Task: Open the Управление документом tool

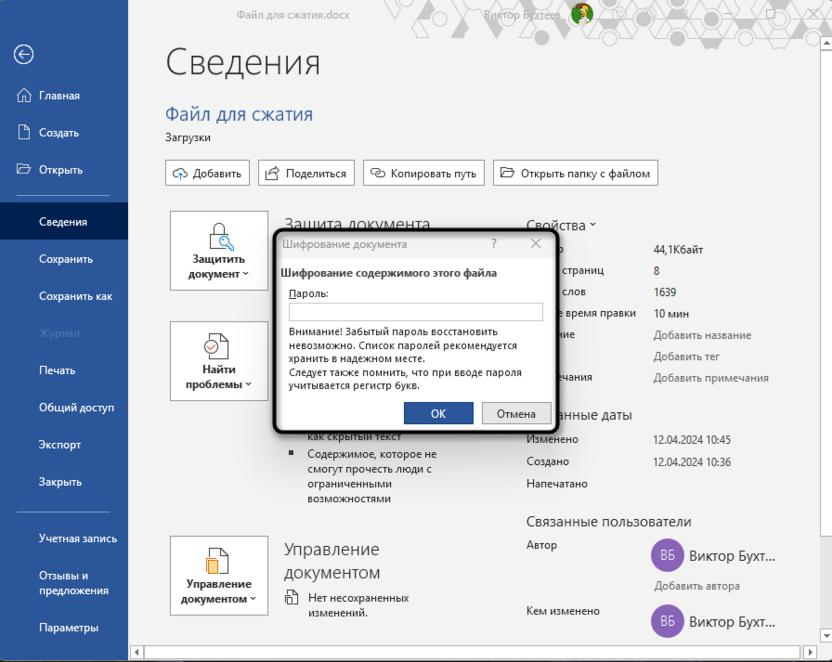Action: [x=218, y=575]
